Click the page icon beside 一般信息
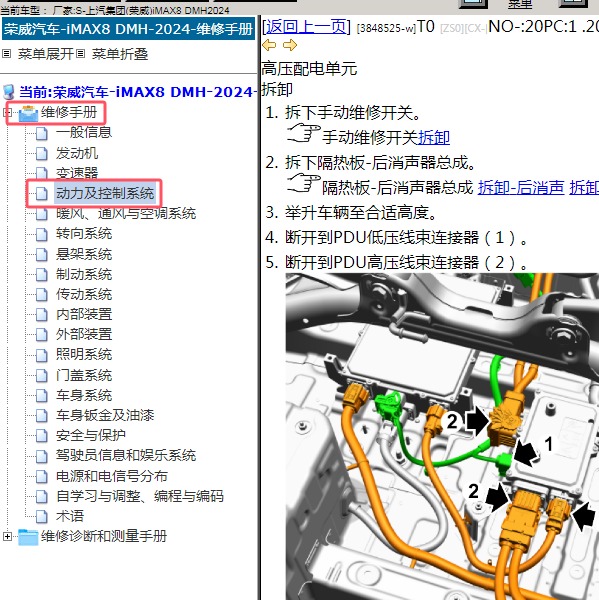Screen dimensions: 599x600 click(x=42, y=134)
